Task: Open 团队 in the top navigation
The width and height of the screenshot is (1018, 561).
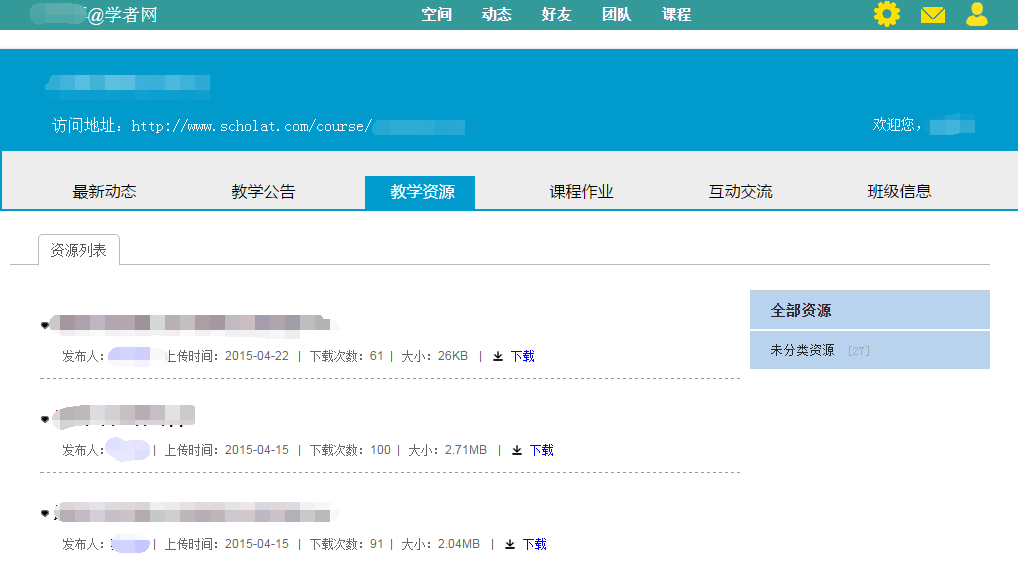Action: coord(616,15)
